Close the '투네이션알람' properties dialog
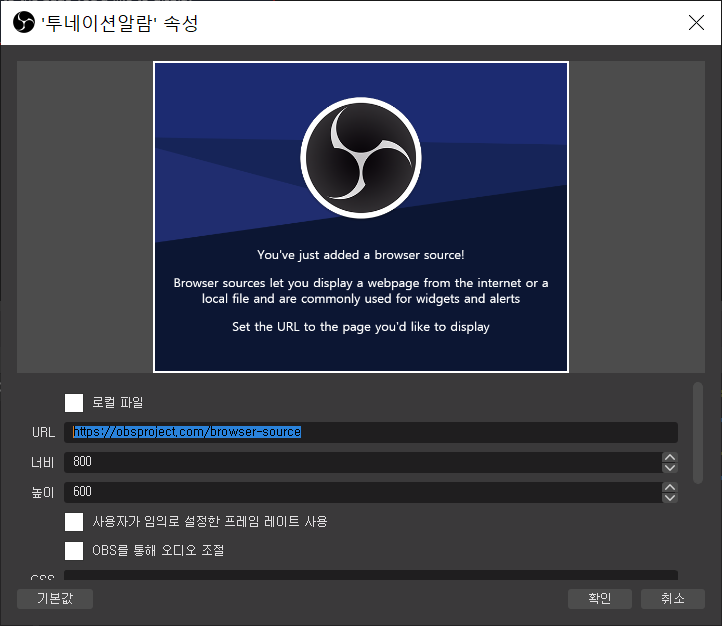Screen dimensions: 722x626 pos(696,22)
